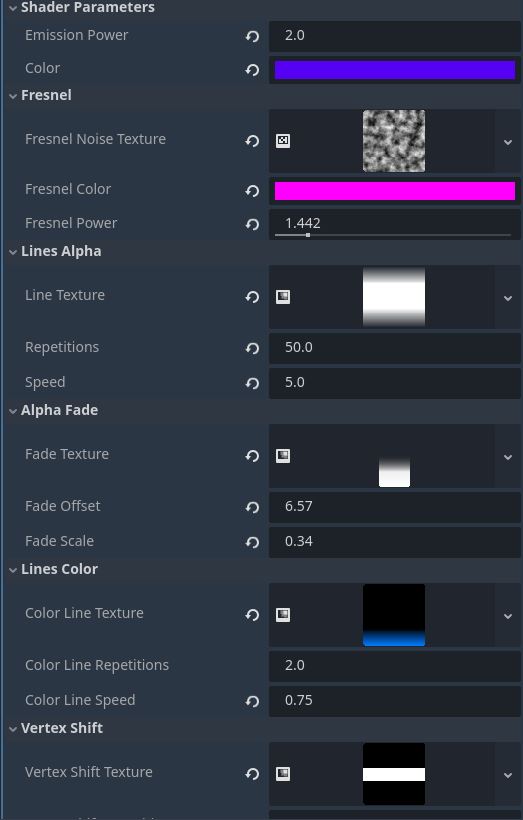
Task: Click the magenta Fresnel Color swatch
Action: (x=395, y=191)
